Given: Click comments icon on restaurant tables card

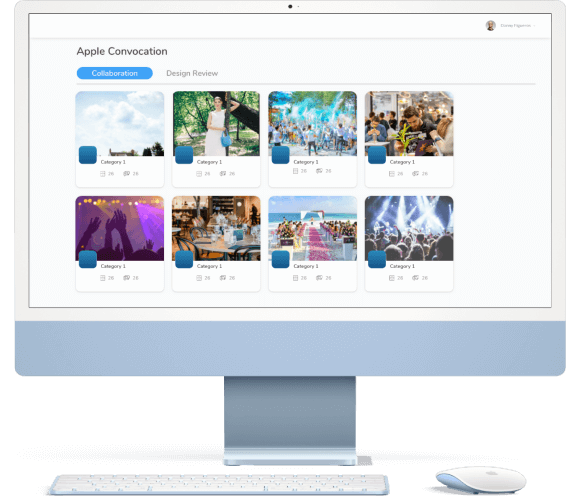Looking at the screenshot, I should click(x=223, y=278).
